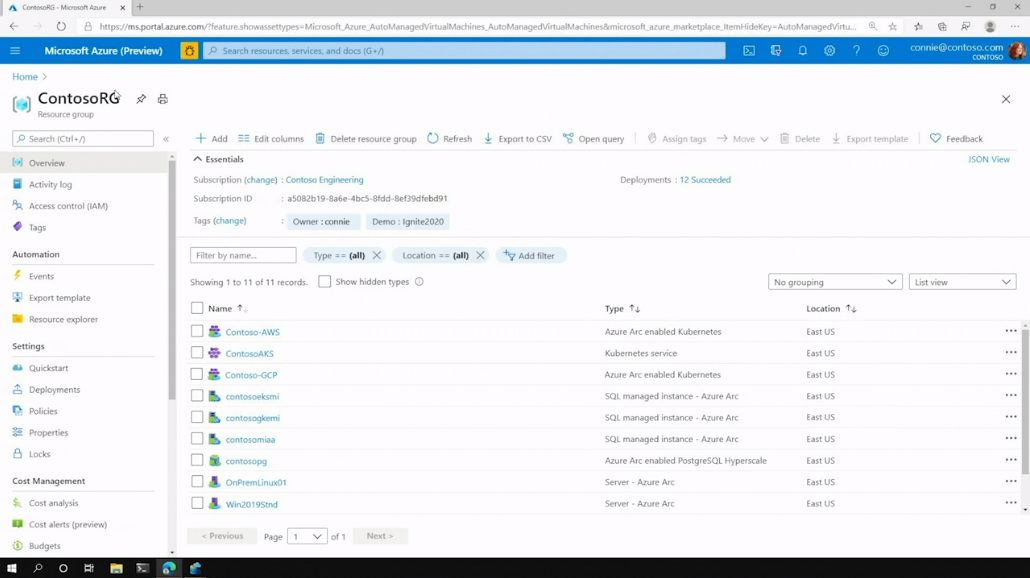
Task: Click the resource list vertical scrollbar
Action: click(1025, 400)
